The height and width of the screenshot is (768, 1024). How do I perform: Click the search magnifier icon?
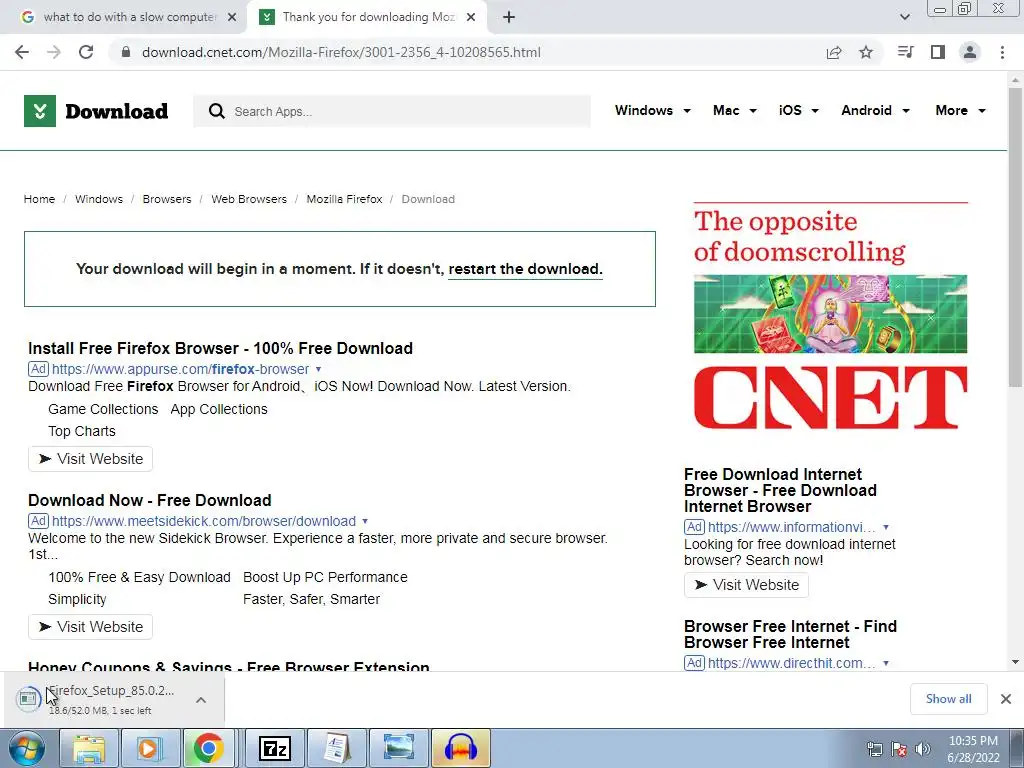(216, 111)
